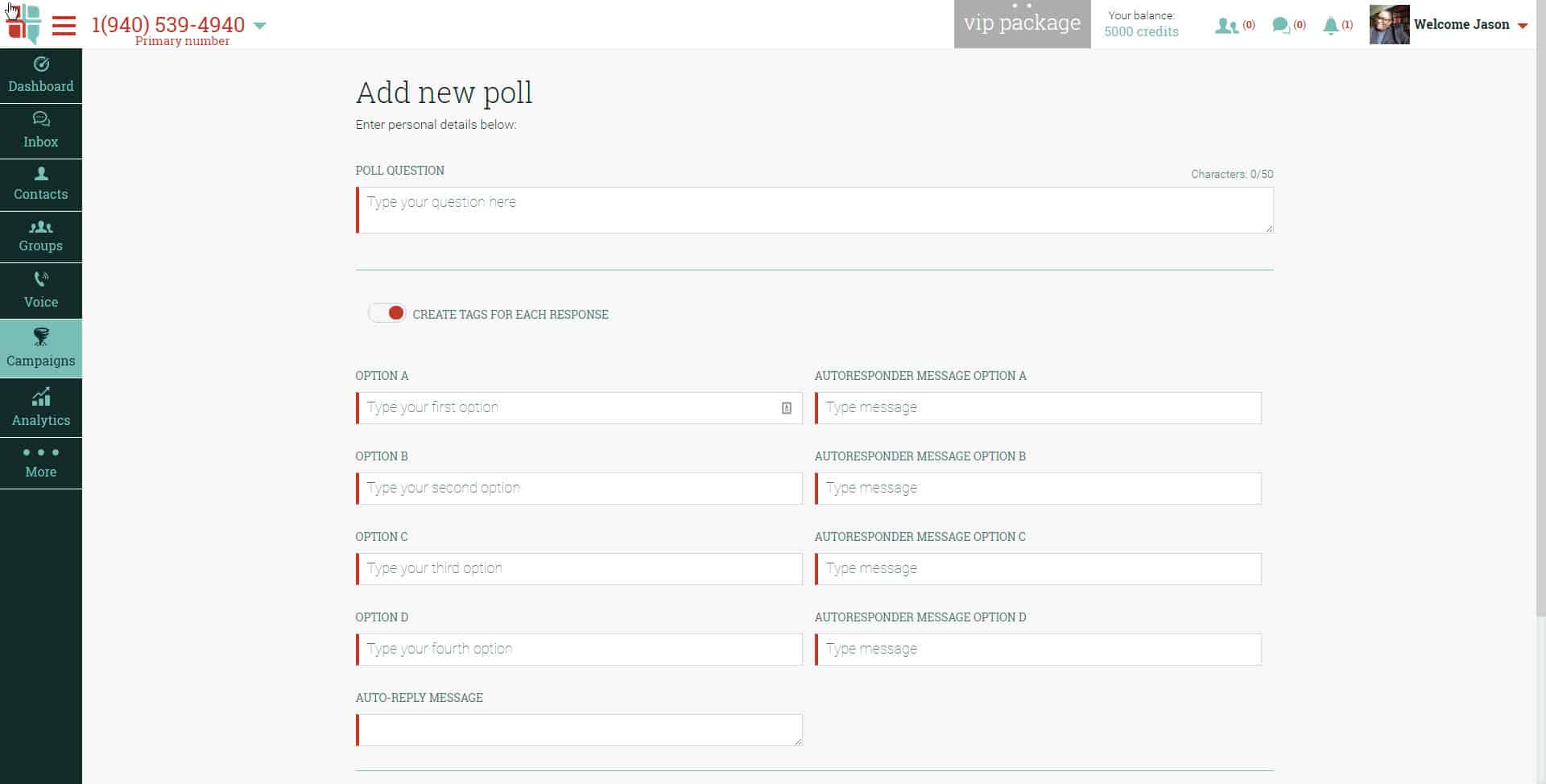Click the app logo in top-left corner
Screen dimensions: 1546x784
(23, 23)
